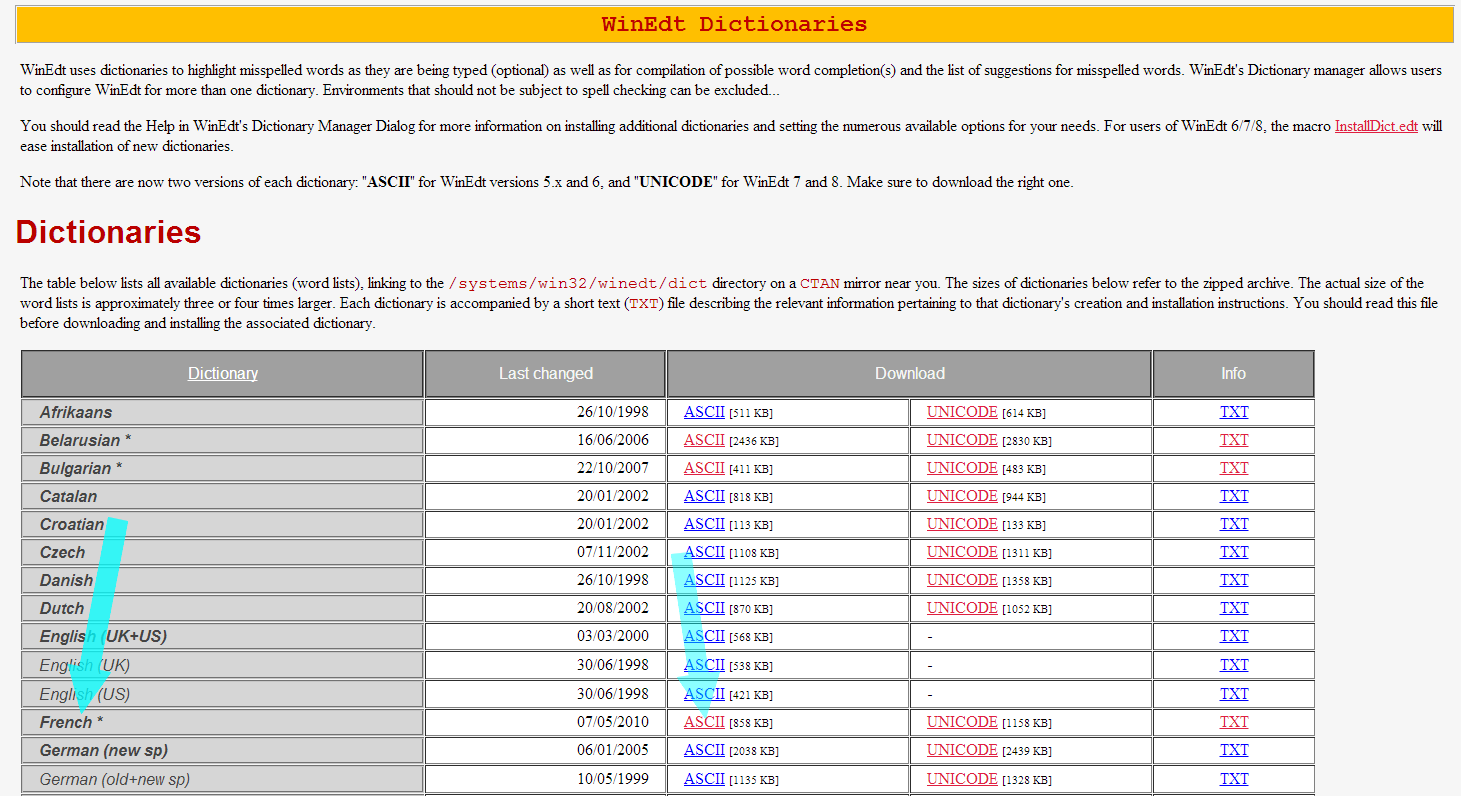
Task: Select the English (UK+US) name cell
Action: (223, 636)
